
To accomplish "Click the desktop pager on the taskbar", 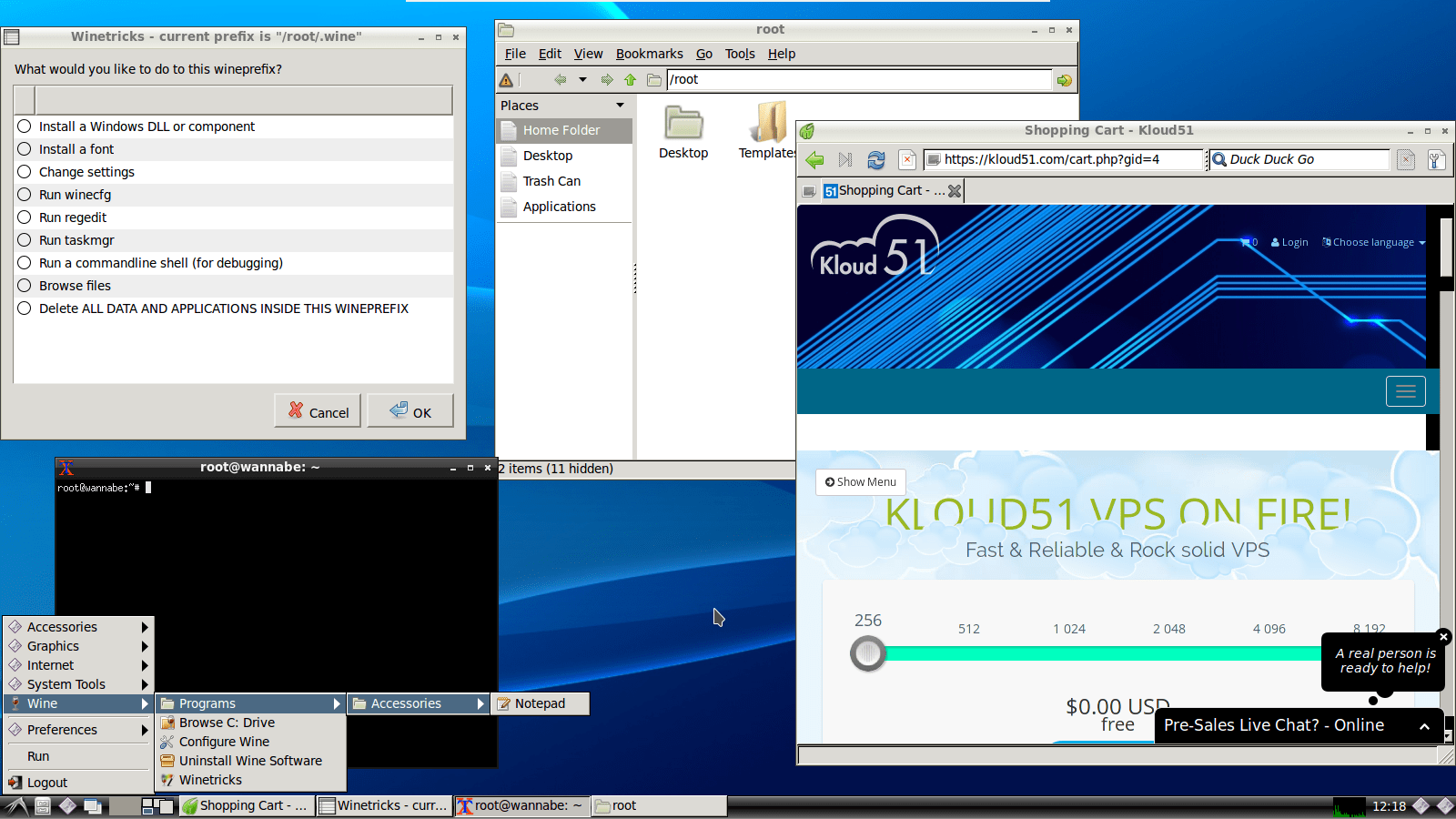I will coord(157,806).
